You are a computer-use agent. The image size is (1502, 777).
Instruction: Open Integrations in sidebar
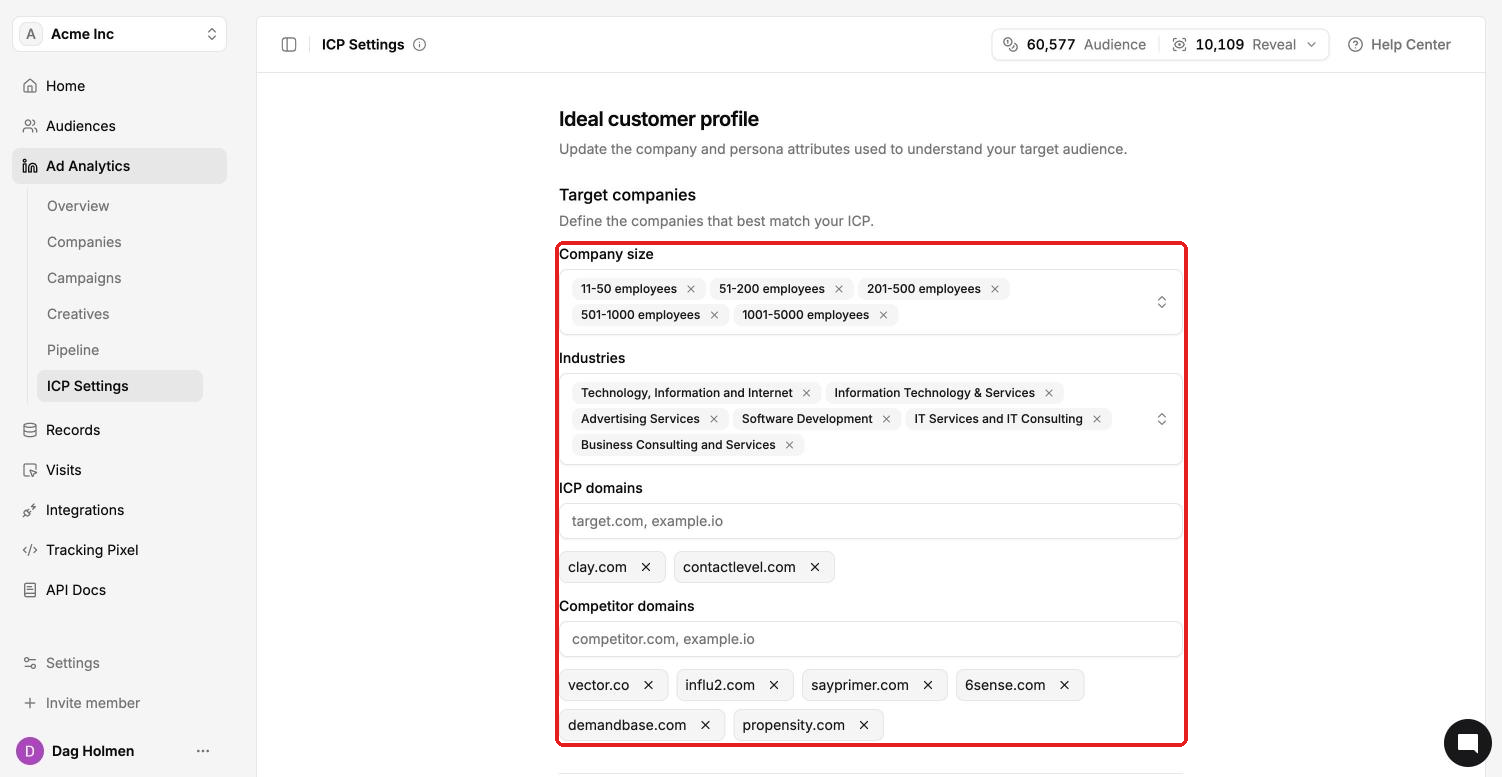[120, 510]
